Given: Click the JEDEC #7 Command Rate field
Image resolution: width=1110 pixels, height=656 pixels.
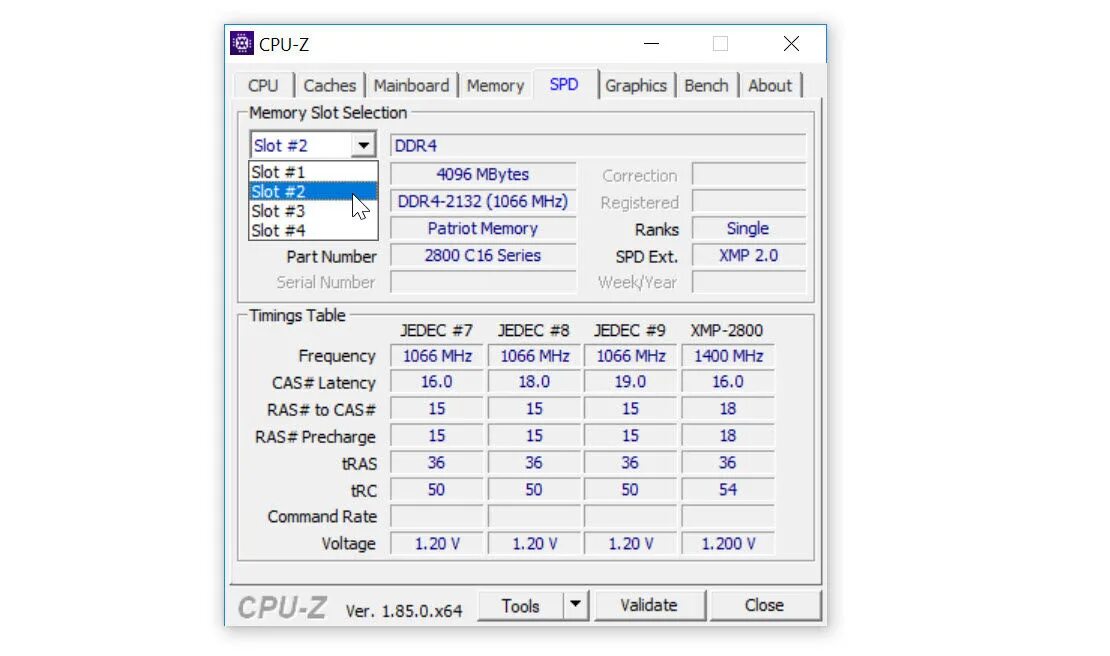Looking at the screenshot, I should click(x=437, y=517).
